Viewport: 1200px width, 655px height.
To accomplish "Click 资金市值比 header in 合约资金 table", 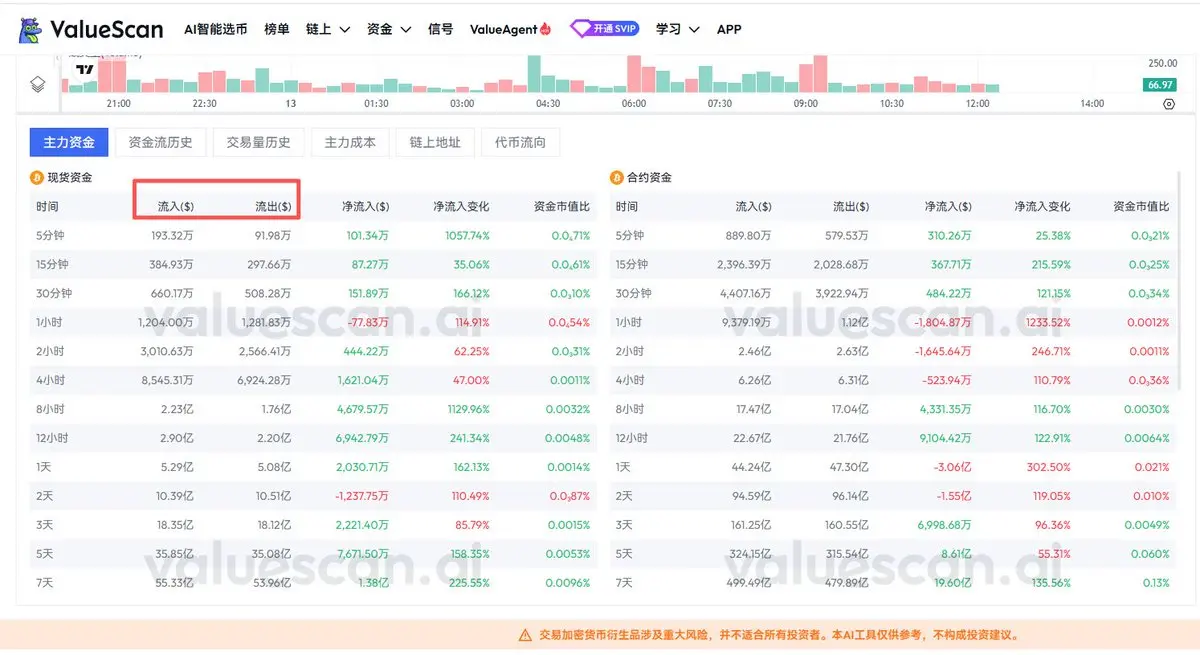I will (1141, 207).
